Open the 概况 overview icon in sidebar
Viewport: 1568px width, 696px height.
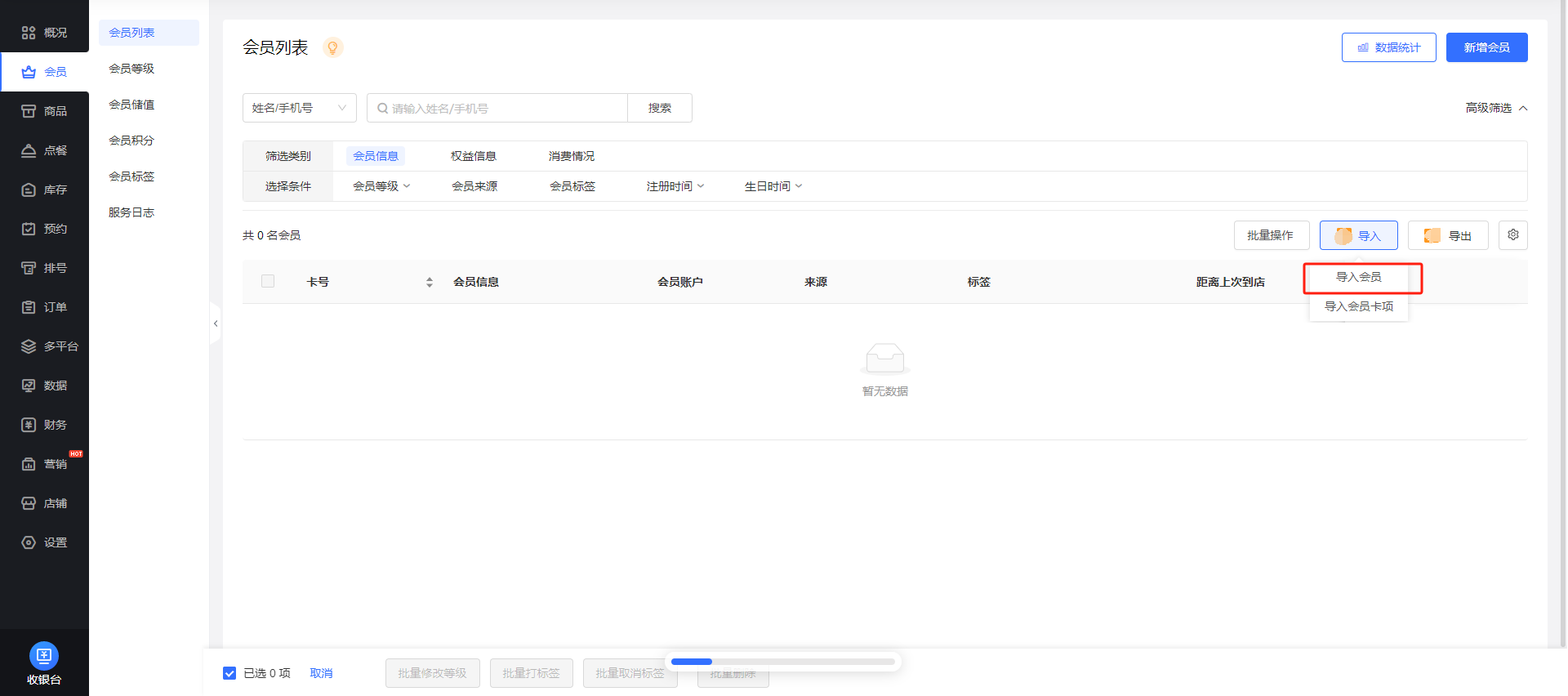[29, 33]
